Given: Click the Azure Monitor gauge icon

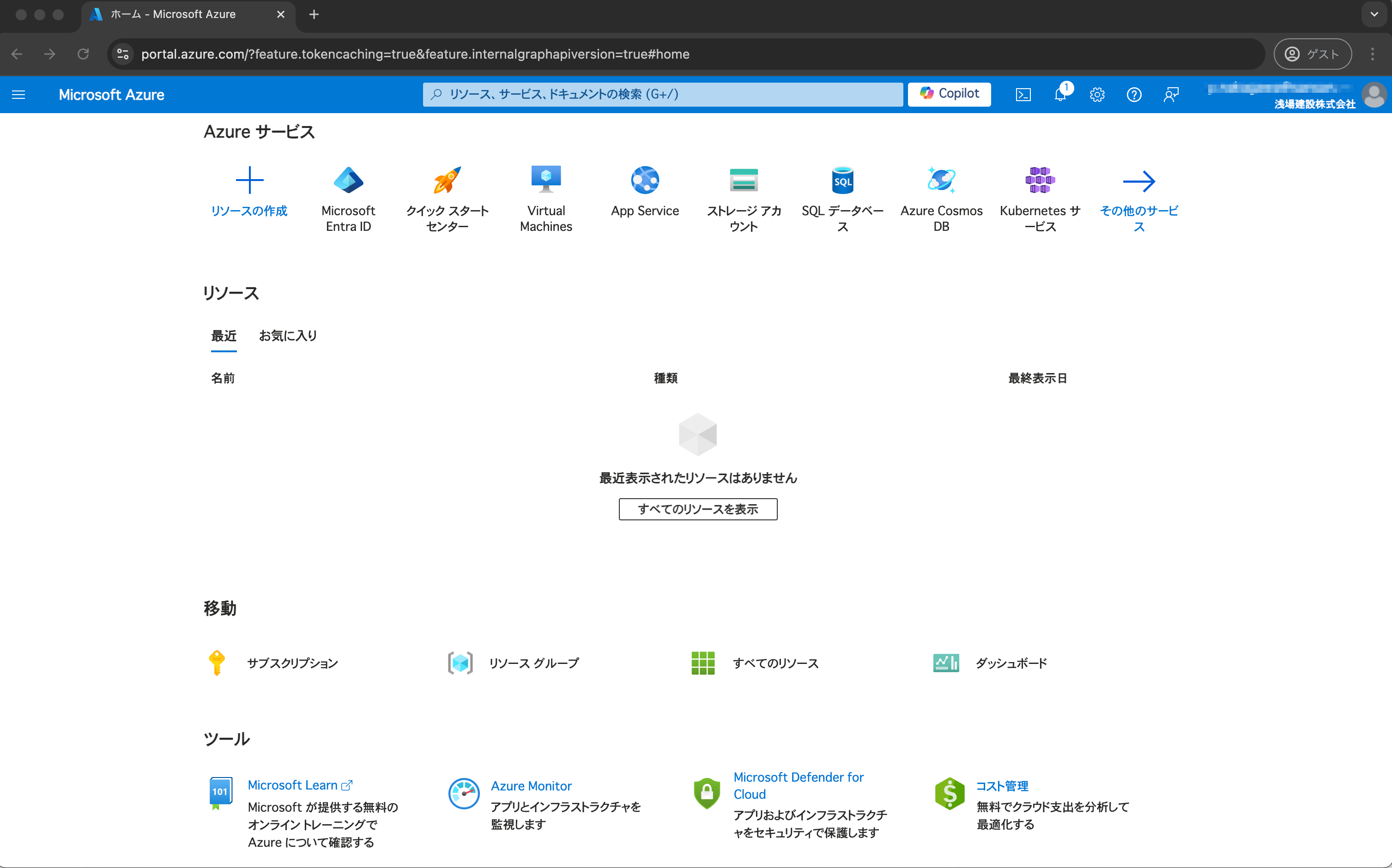Looking at the screenshot, I should point(463,794).
